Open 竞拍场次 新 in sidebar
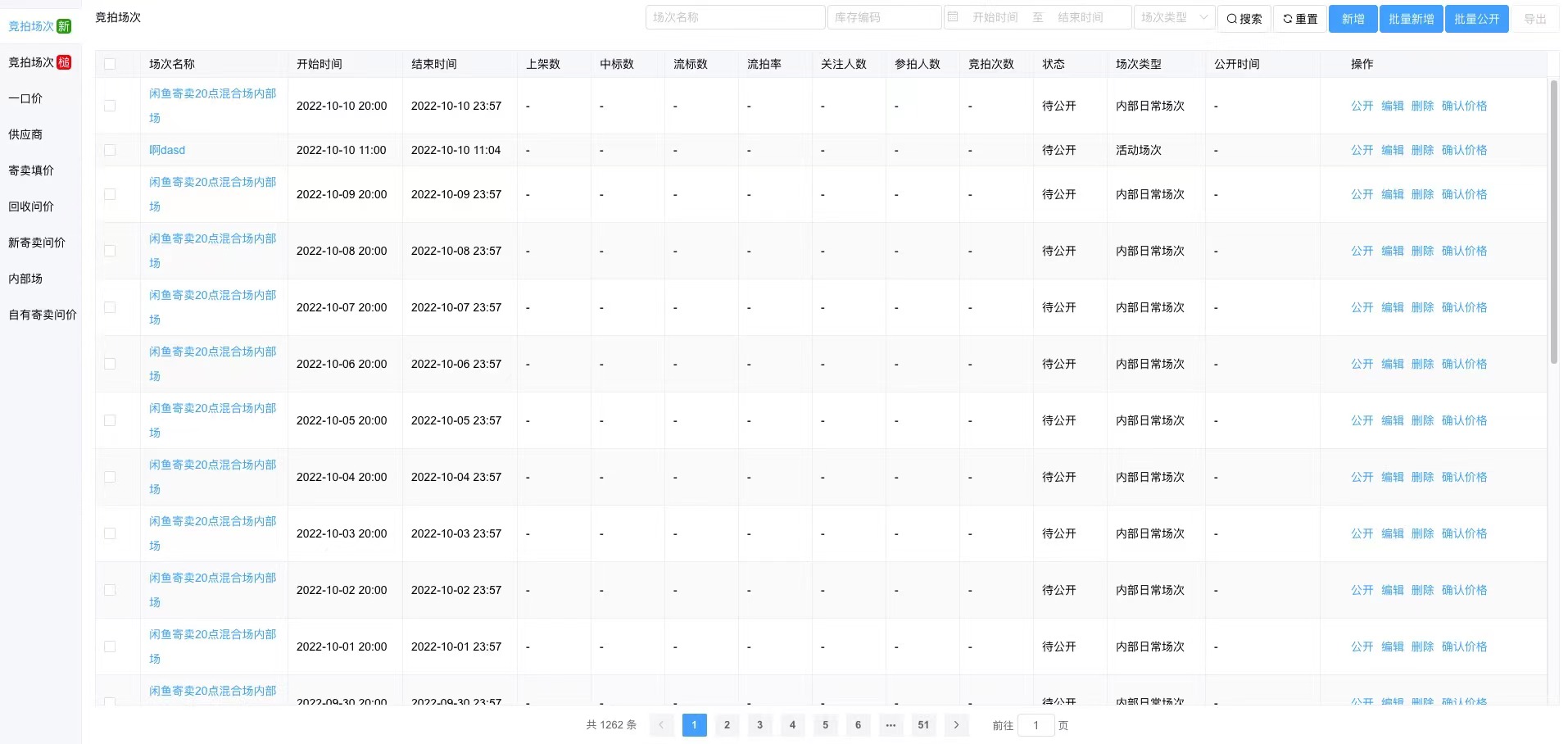1568x744 pixels. pos(40,26)
